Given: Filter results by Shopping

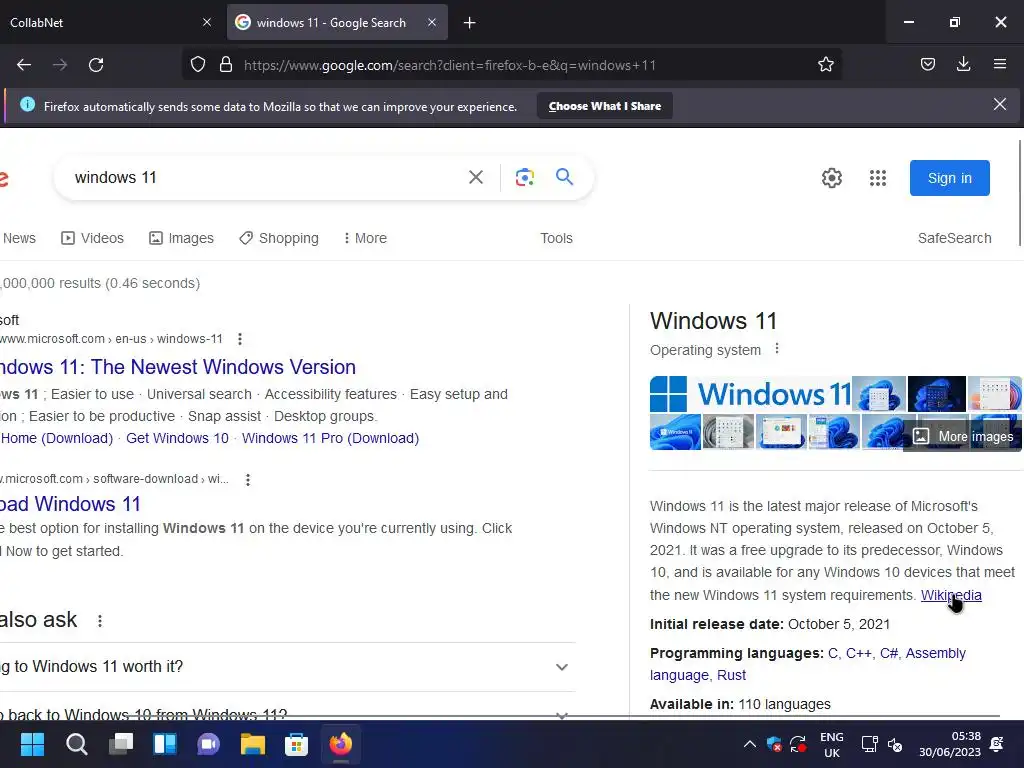Looking at the screenshot, I should click(x=279, y=238).
